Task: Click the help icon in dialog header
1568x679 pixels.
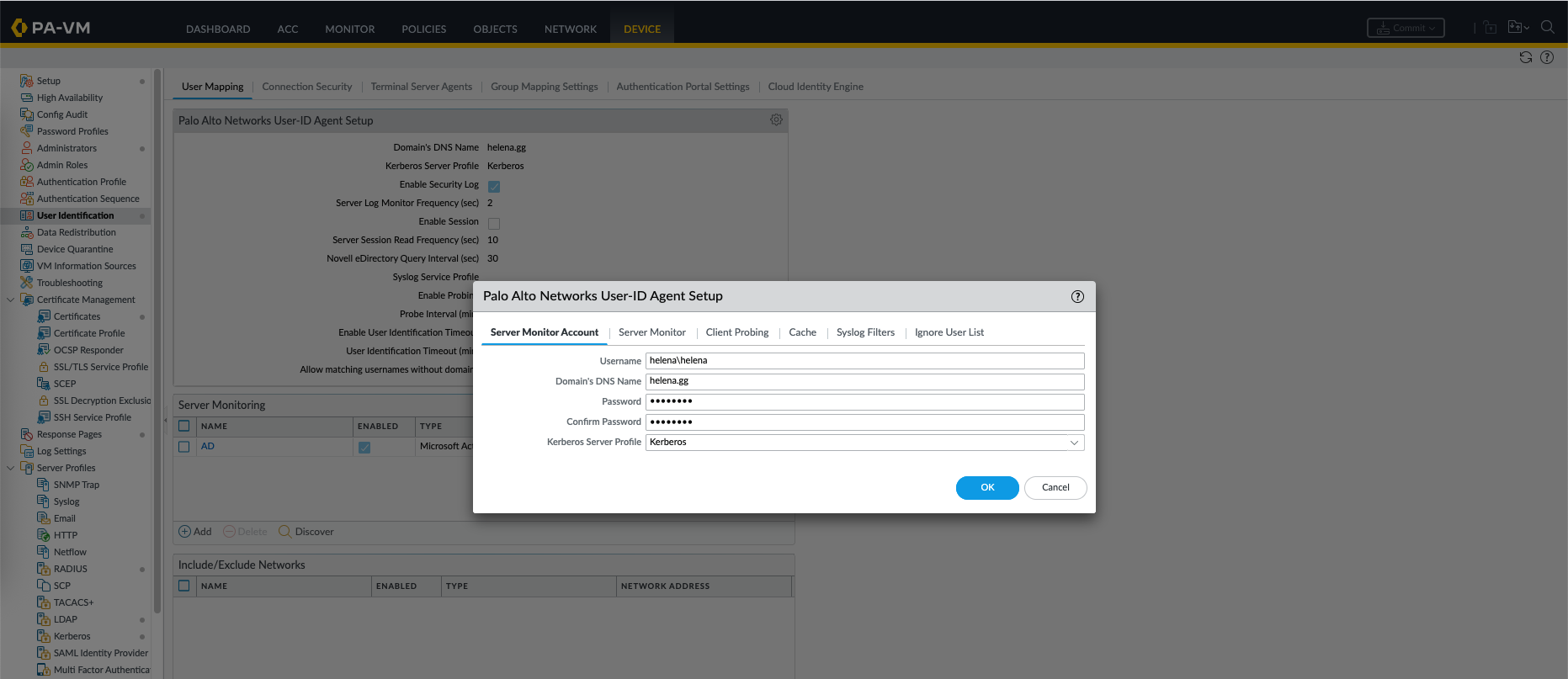Action: tap(1077, 296)
